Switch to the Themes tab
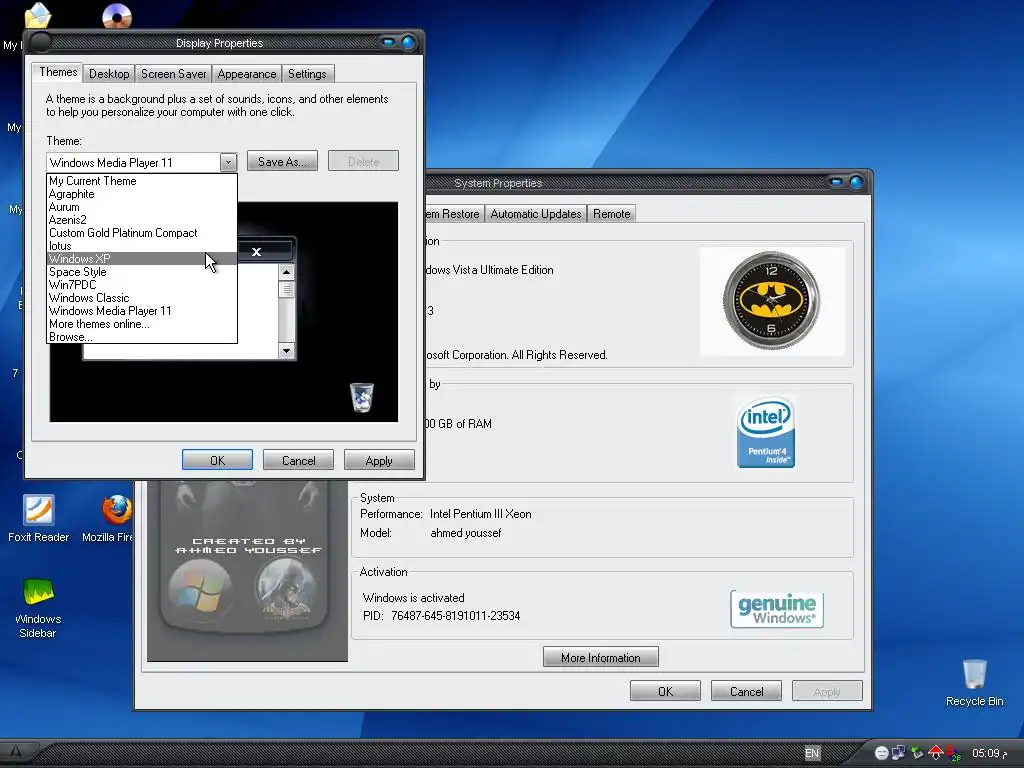The image size is (1024, 768). pos(57,72)
